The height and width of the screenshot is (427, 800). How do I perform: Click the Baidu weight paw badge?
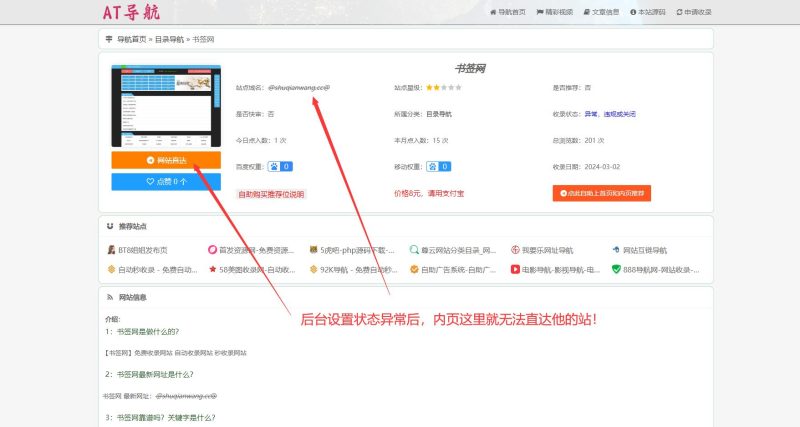tap(282, 166)
